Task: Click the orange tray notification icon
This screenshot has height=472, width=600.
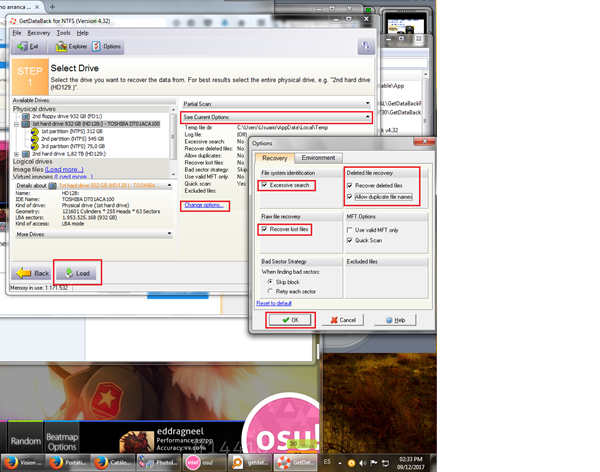Action: pos(351,463)
